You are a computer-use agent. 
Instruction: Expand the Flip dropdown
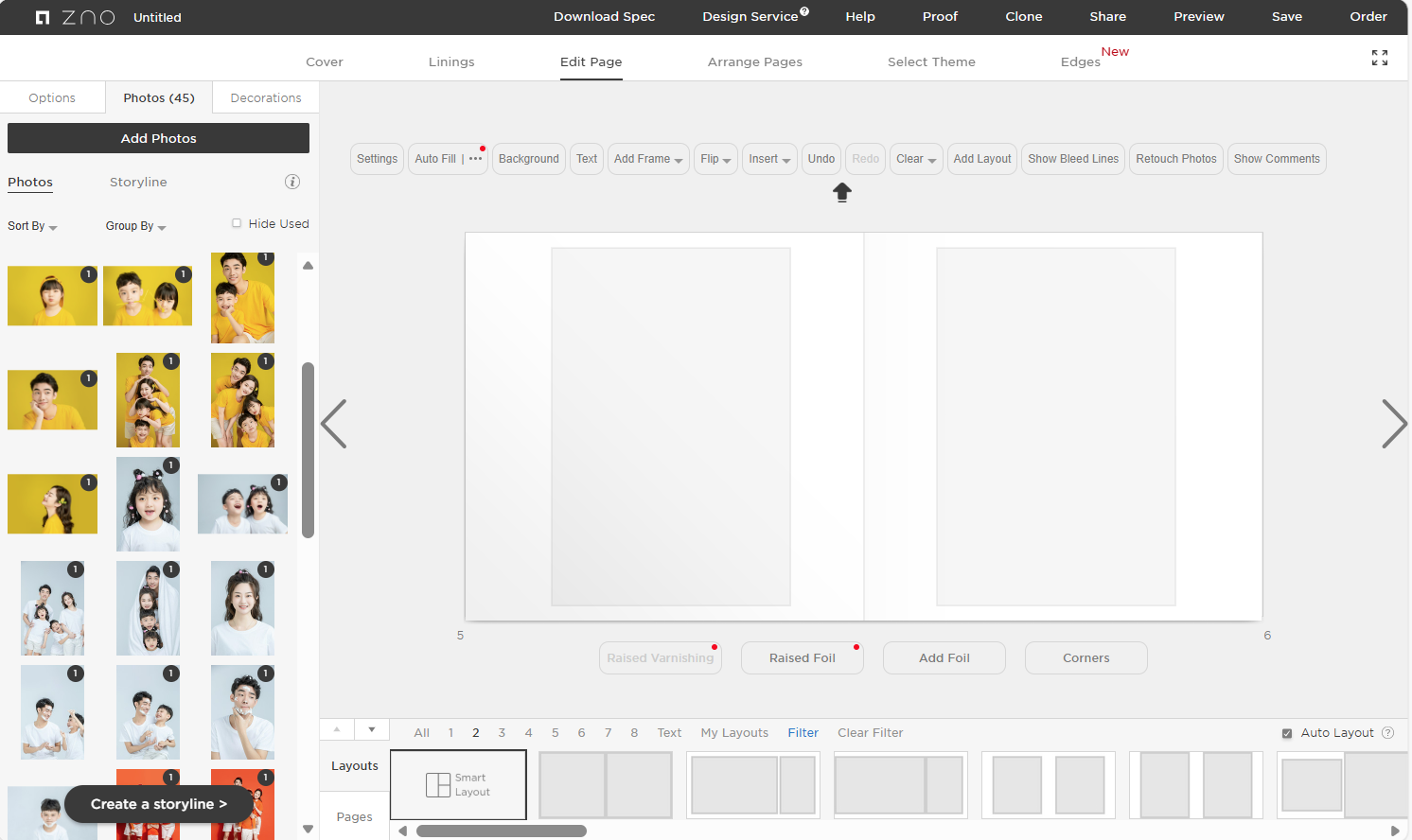(x=715, y=159)
